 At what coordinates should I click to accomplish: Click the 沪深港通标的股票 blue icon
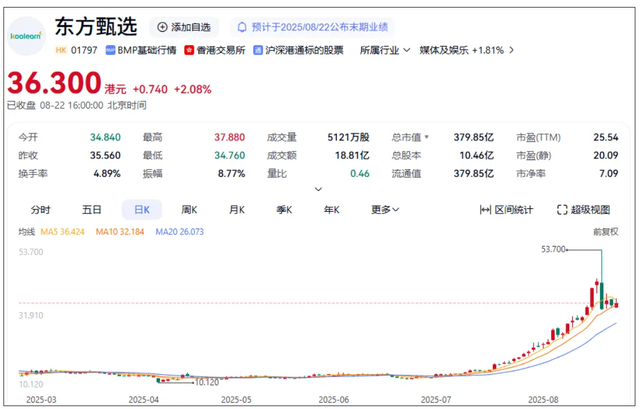[258, 50]
